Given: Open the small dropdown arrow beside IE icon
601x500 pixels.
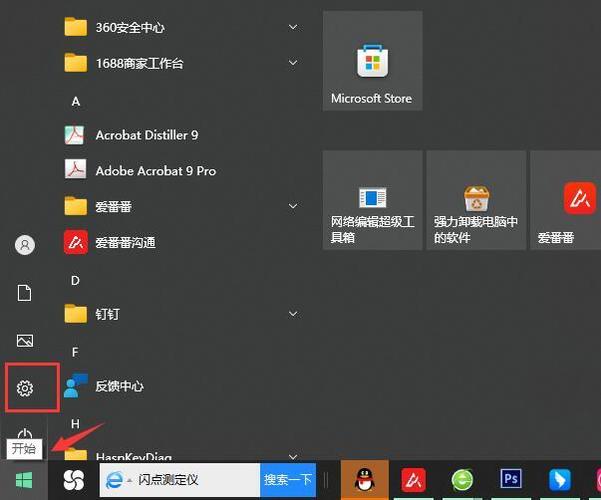Looking at the screenshot, I should [x=129, y=480].
